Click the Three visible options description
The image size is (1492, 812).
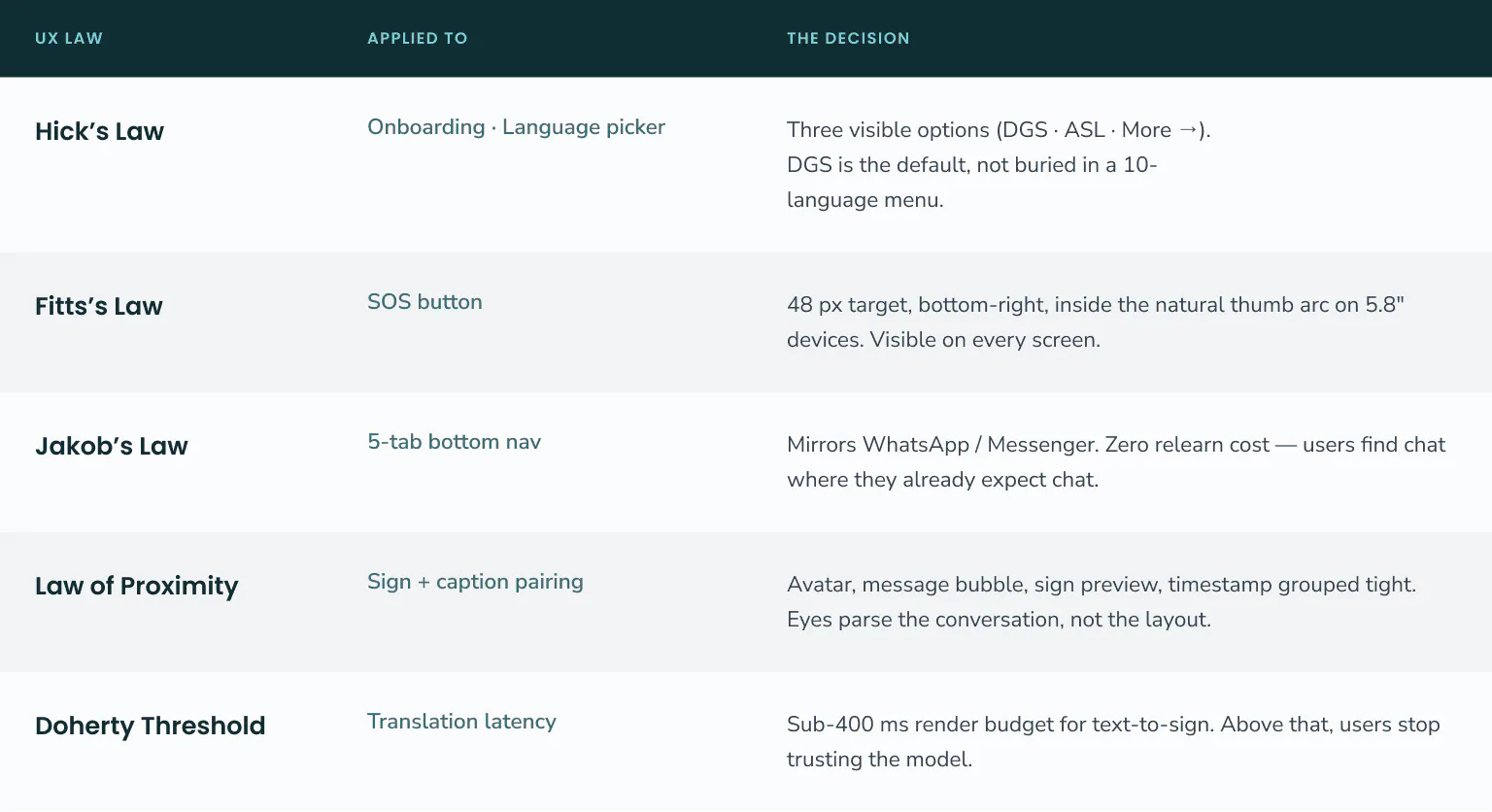(x=999, y=165)
